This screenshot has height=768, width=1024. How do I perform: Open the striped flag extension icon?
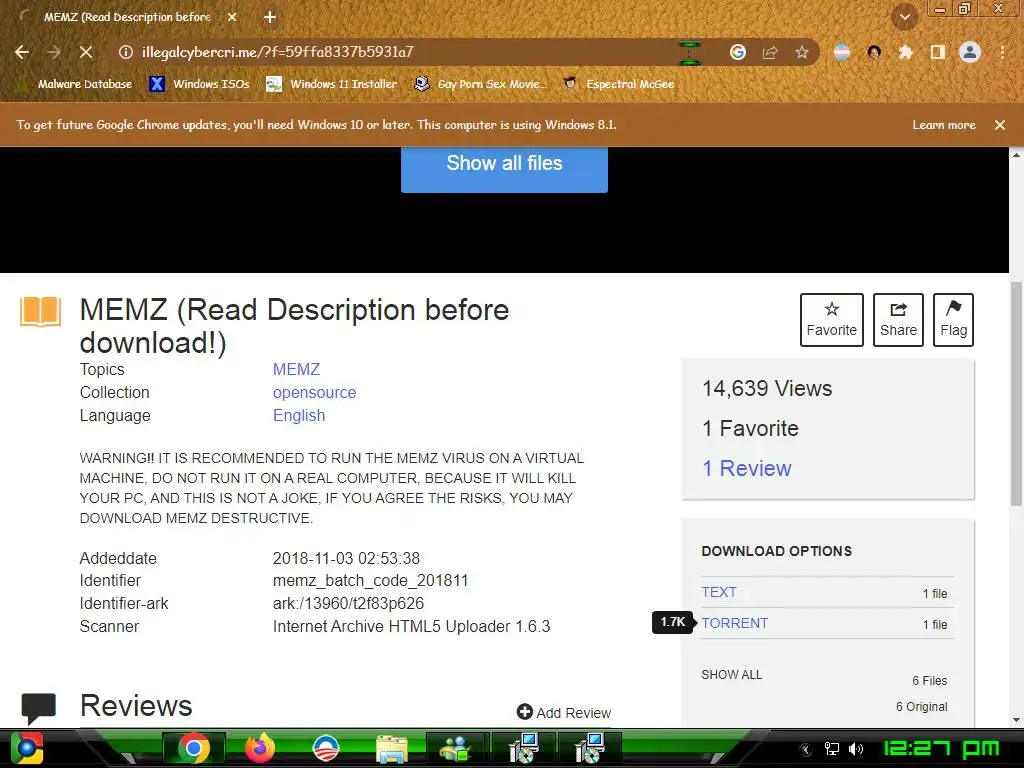(842, 52)
